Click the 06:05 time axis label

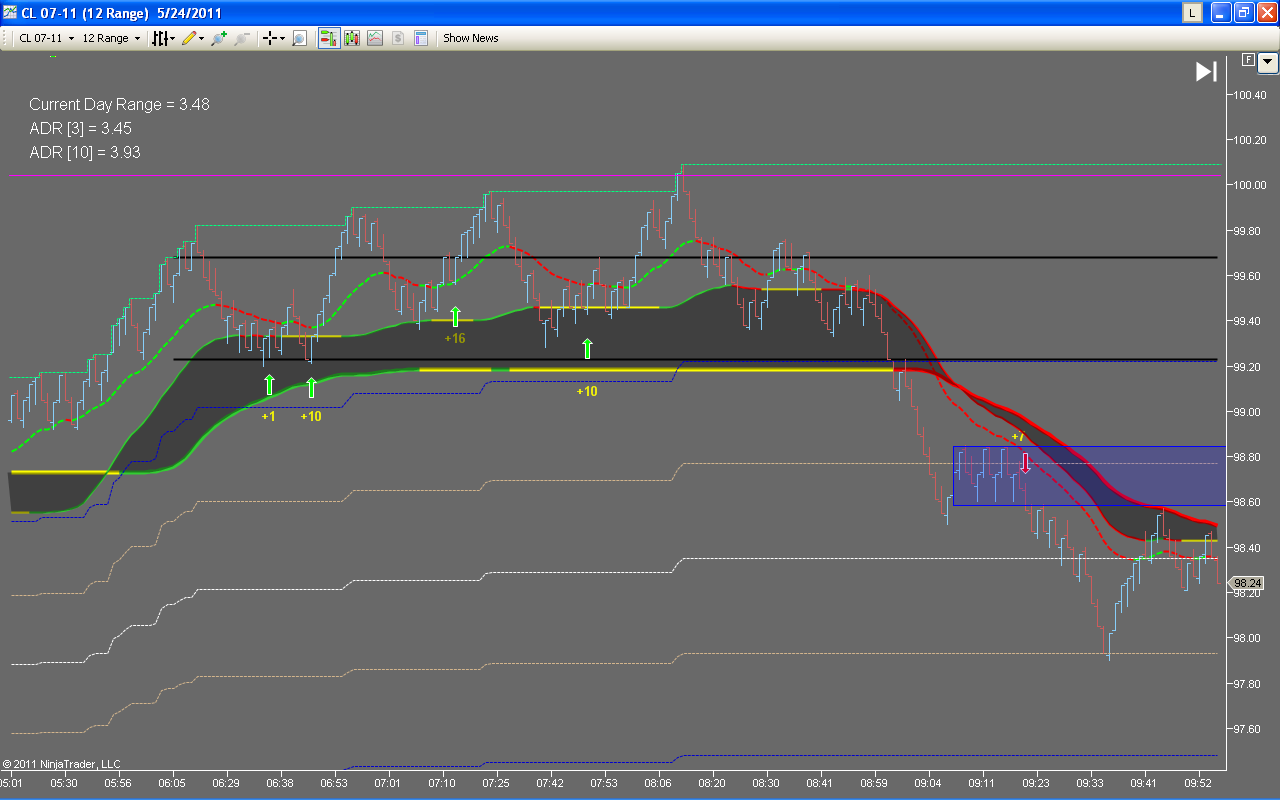coord(172,783)
